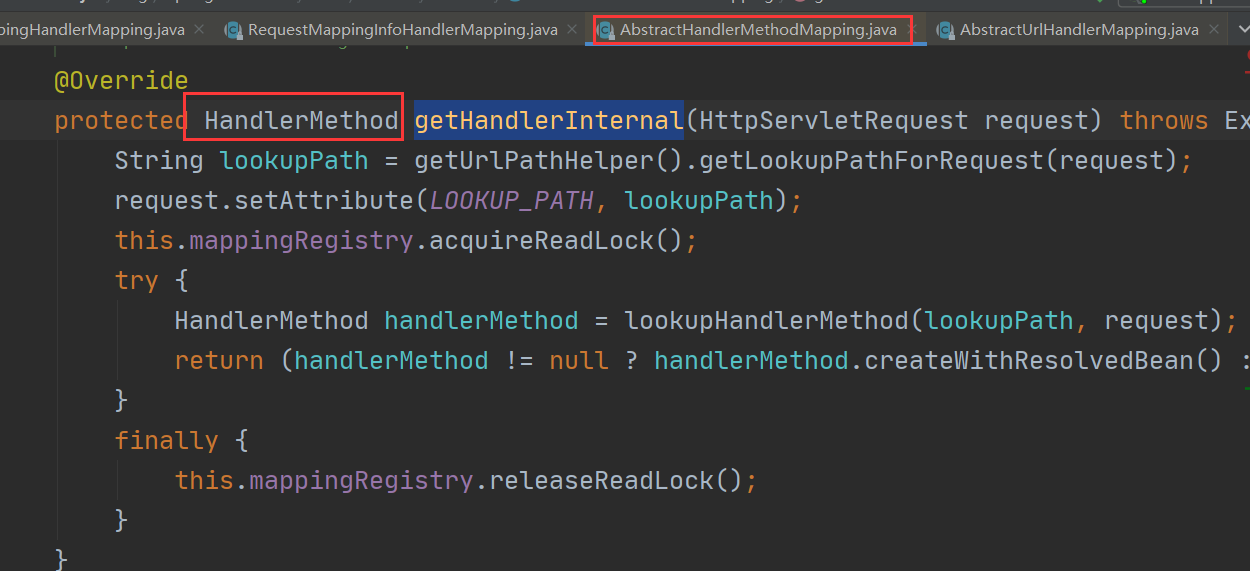The height and width of the screenshot is (571, 1250).
Task: Click the LOOKUP_PATH constant
Action: (x=512, y=201)
